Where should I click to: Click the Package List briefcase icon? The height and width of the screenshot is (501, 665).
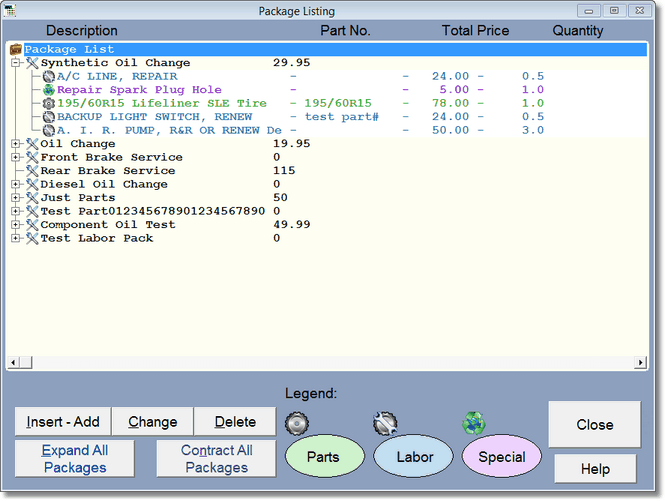point(16,49)
